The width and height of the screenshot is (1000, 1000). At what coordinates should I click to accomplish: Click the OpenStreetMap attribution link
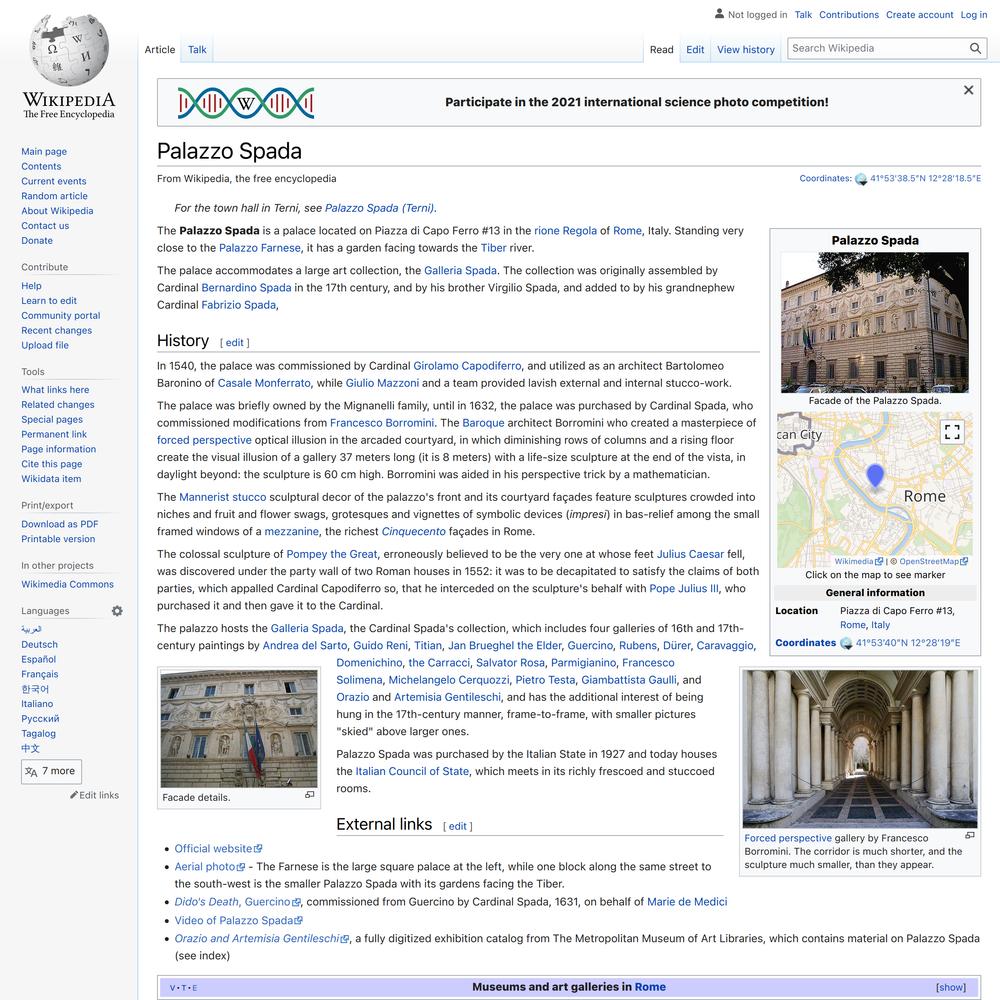pyautogui.click(x=934, y=561)
